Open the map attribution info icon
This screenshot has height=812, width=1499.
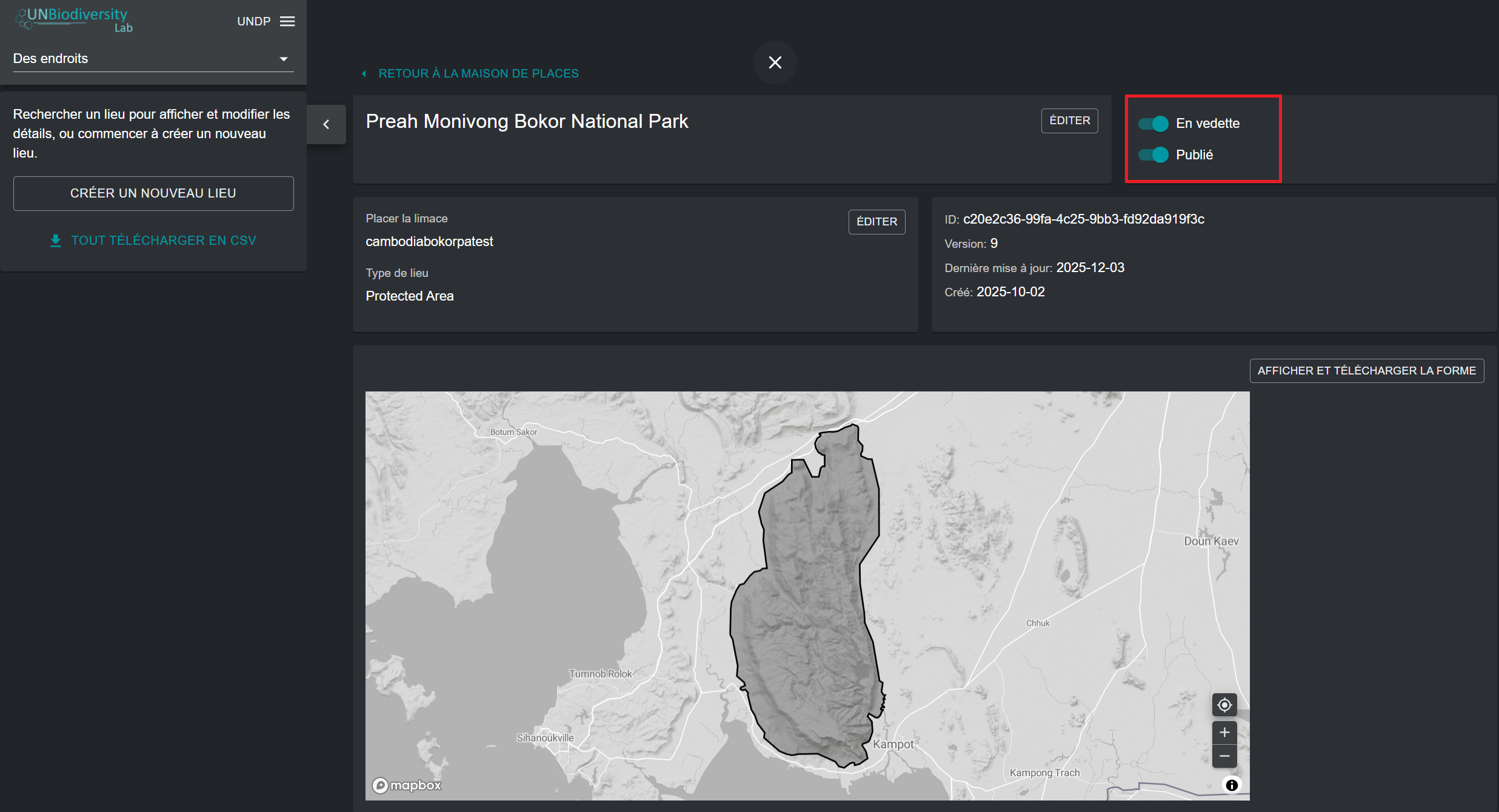(1231, 785)
